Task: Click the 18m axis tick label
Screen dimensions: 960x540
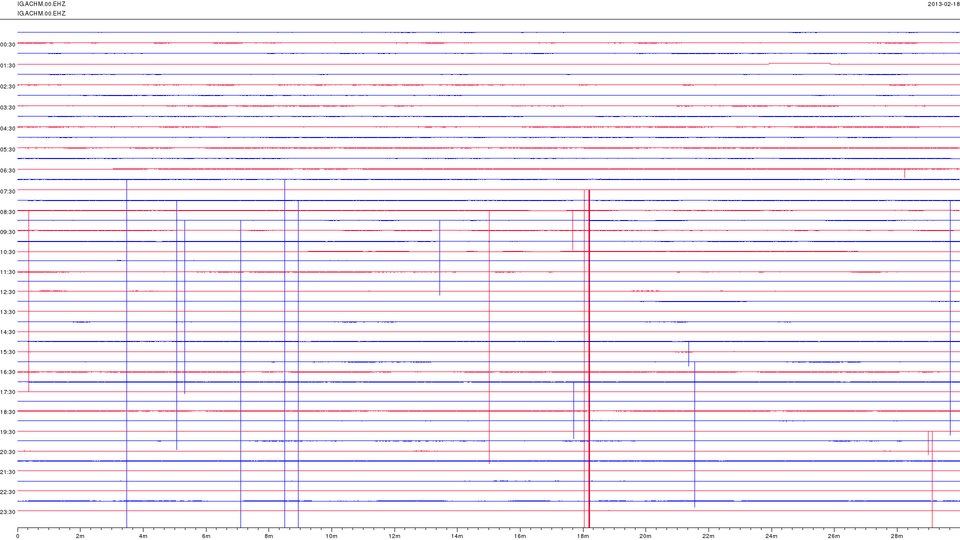Action: point(583,536)
